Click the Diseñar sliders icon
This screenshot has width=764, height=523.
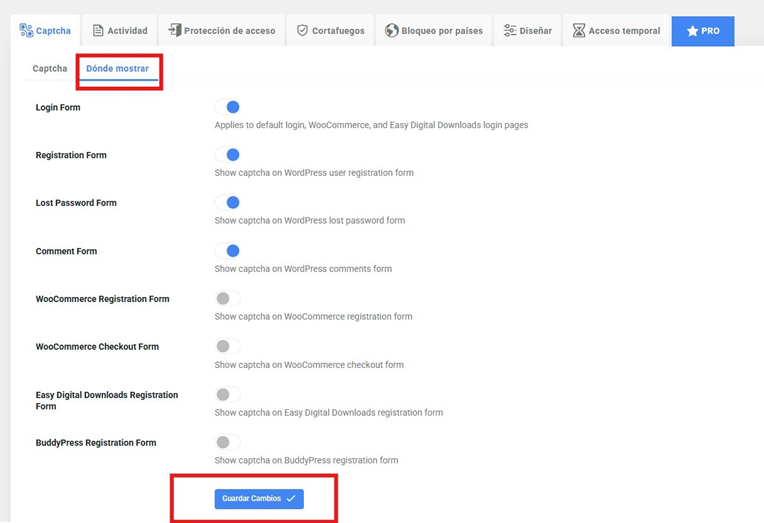(510, 30)
